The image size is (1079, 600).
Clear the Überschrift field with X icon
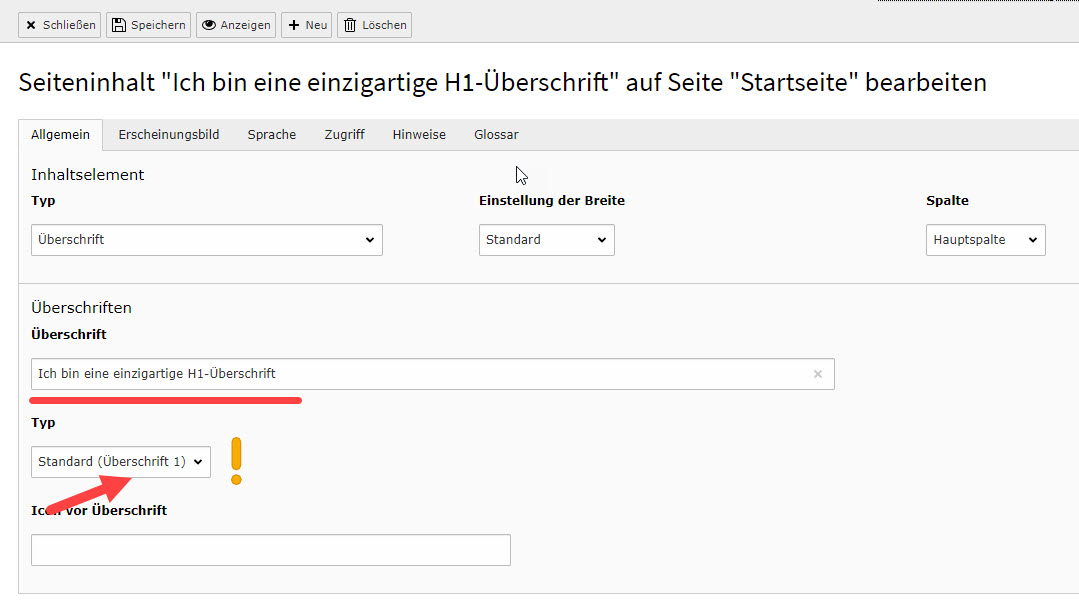[x=818, y=374]
